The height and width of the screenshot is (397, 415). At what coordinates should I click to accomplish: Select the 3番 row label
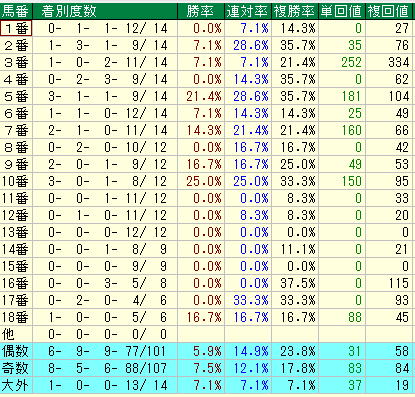coord(16,62)
